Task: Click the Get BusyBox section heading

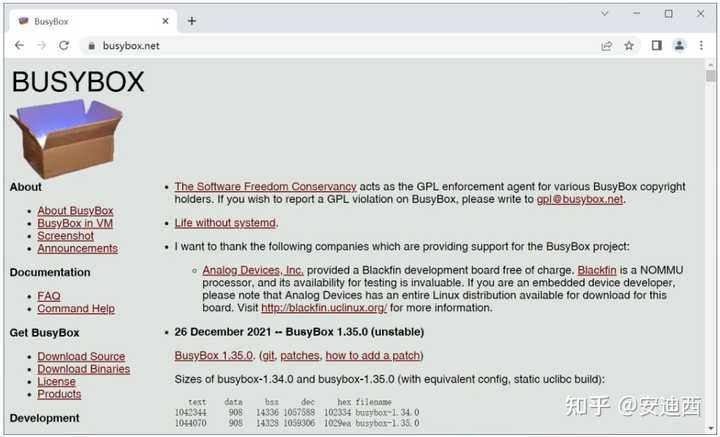Action: (45, 332)
